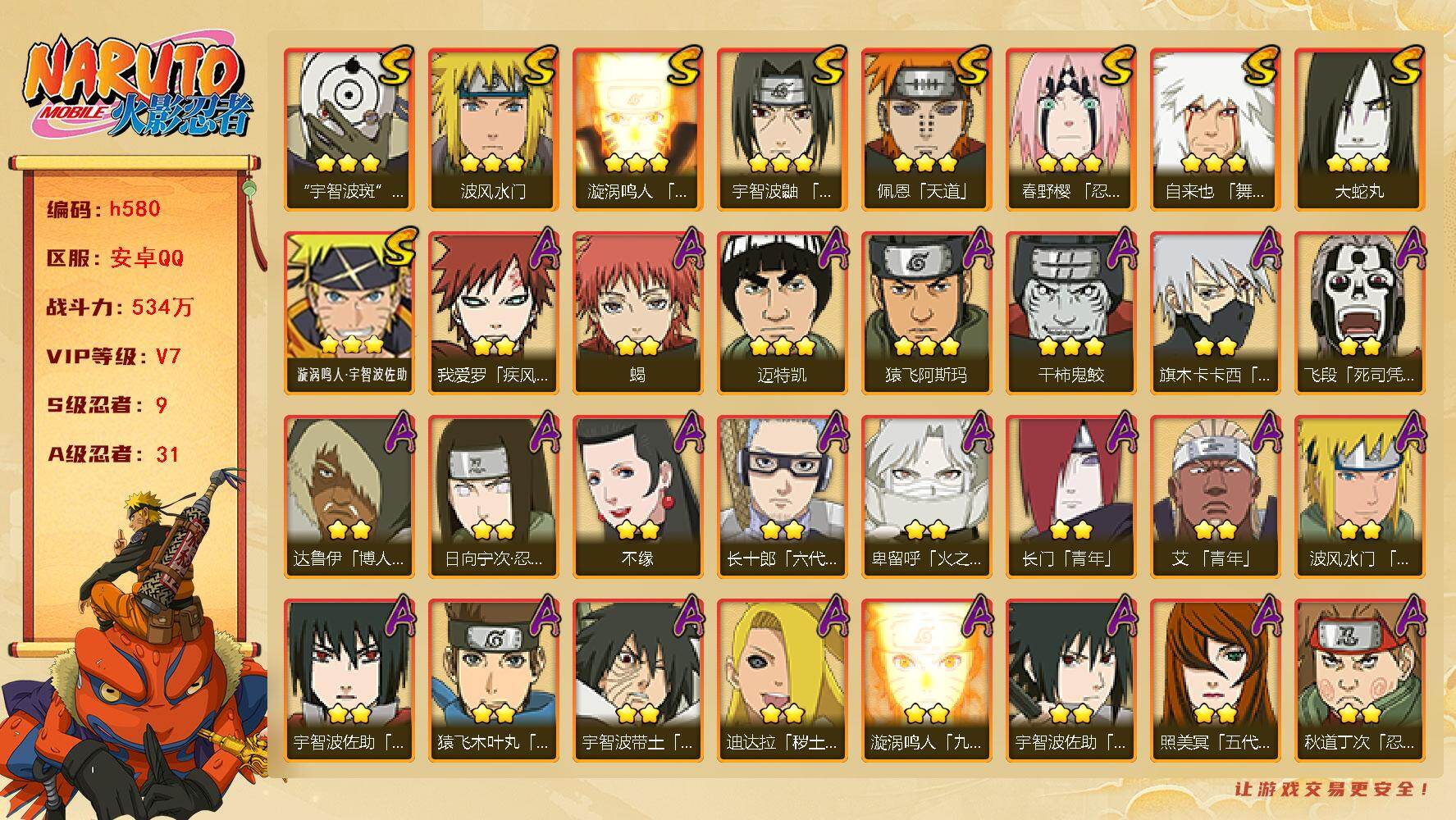Viewport: 1456px width, 820px height.
Task: Click the three stars on 迈特凯 card
Action: coord(783,347)
